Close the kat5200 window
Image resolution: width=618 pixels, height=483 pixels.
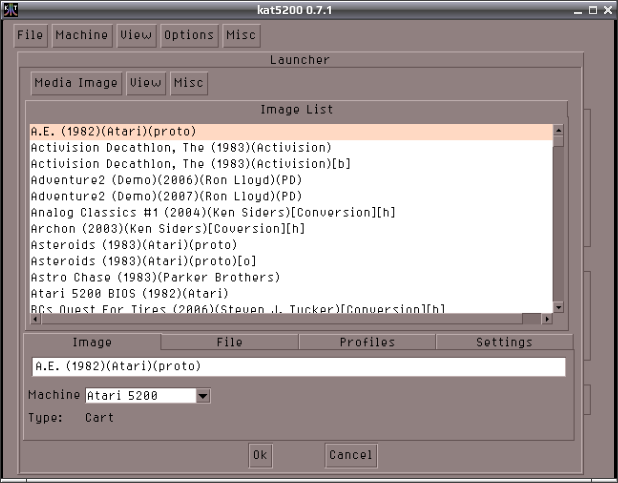(608, 10)
